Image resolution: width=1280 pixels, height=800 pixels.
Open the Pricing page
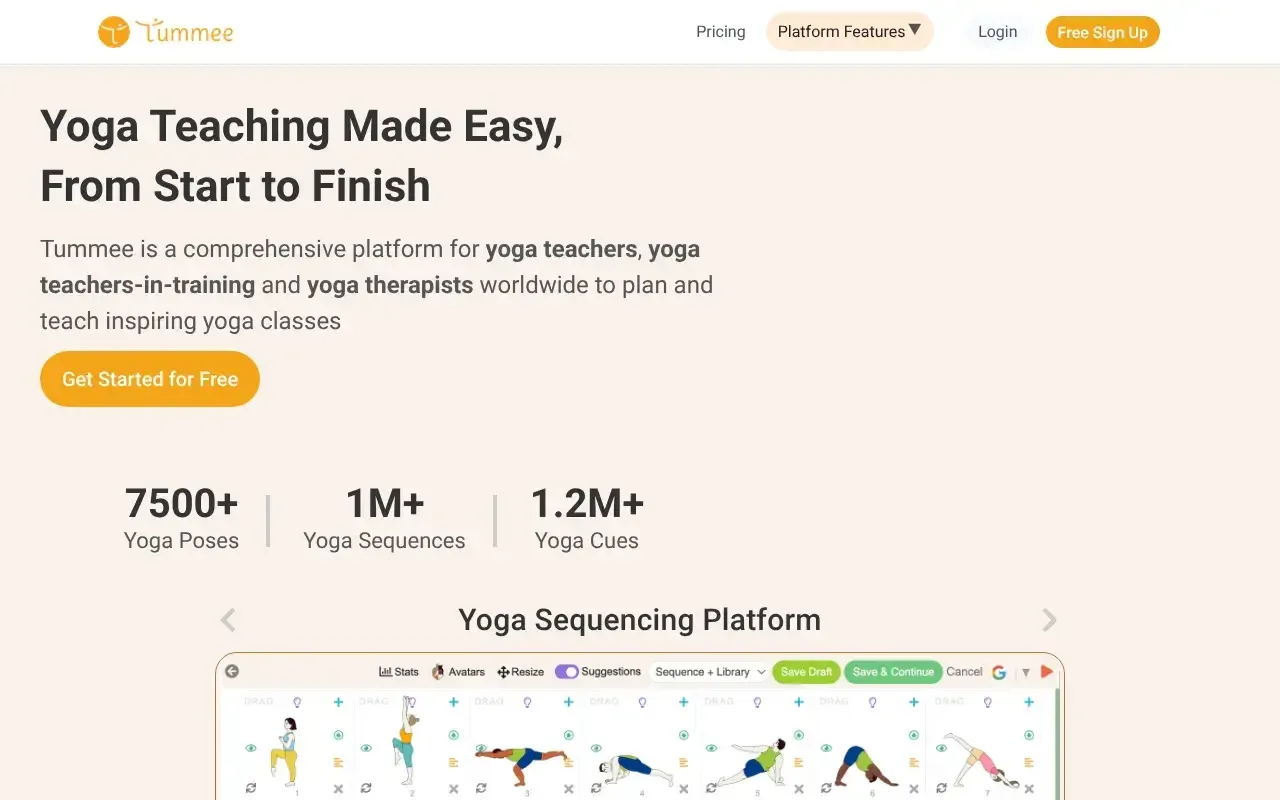pyautogui.click(x=720, y=32)
